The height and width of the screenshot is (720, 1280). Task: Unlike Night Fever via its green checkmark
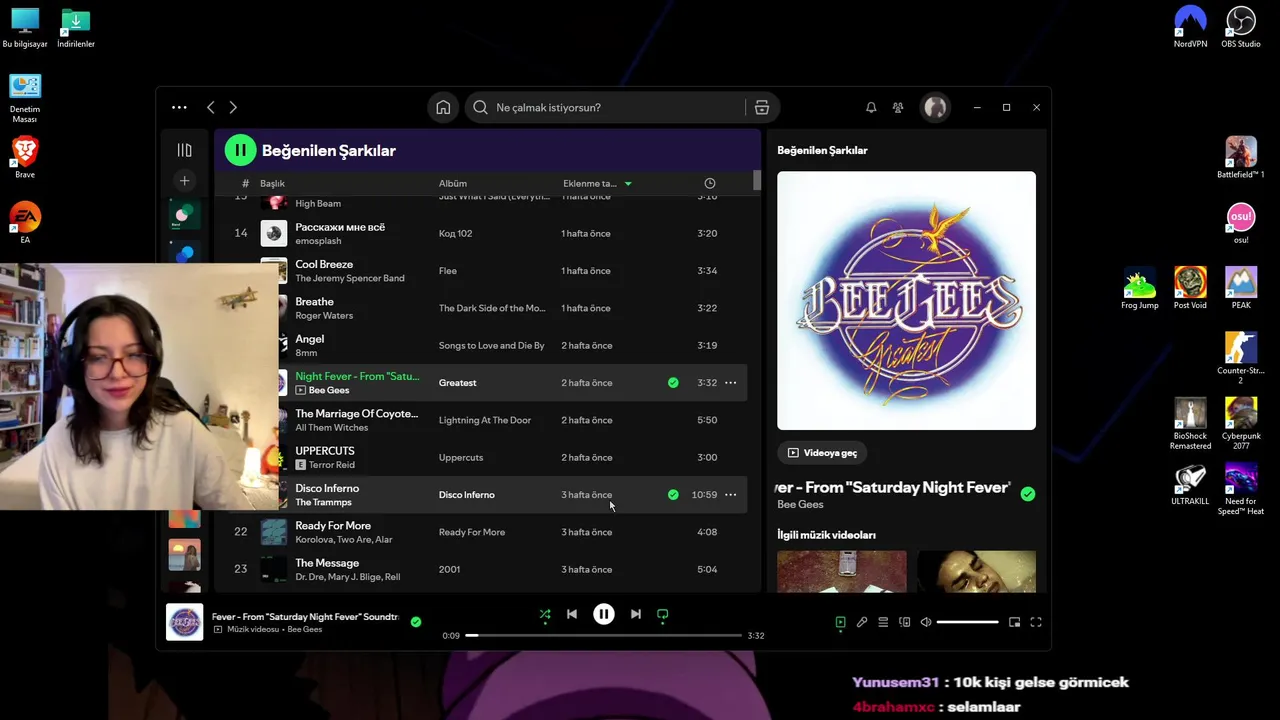click(673, 383)
